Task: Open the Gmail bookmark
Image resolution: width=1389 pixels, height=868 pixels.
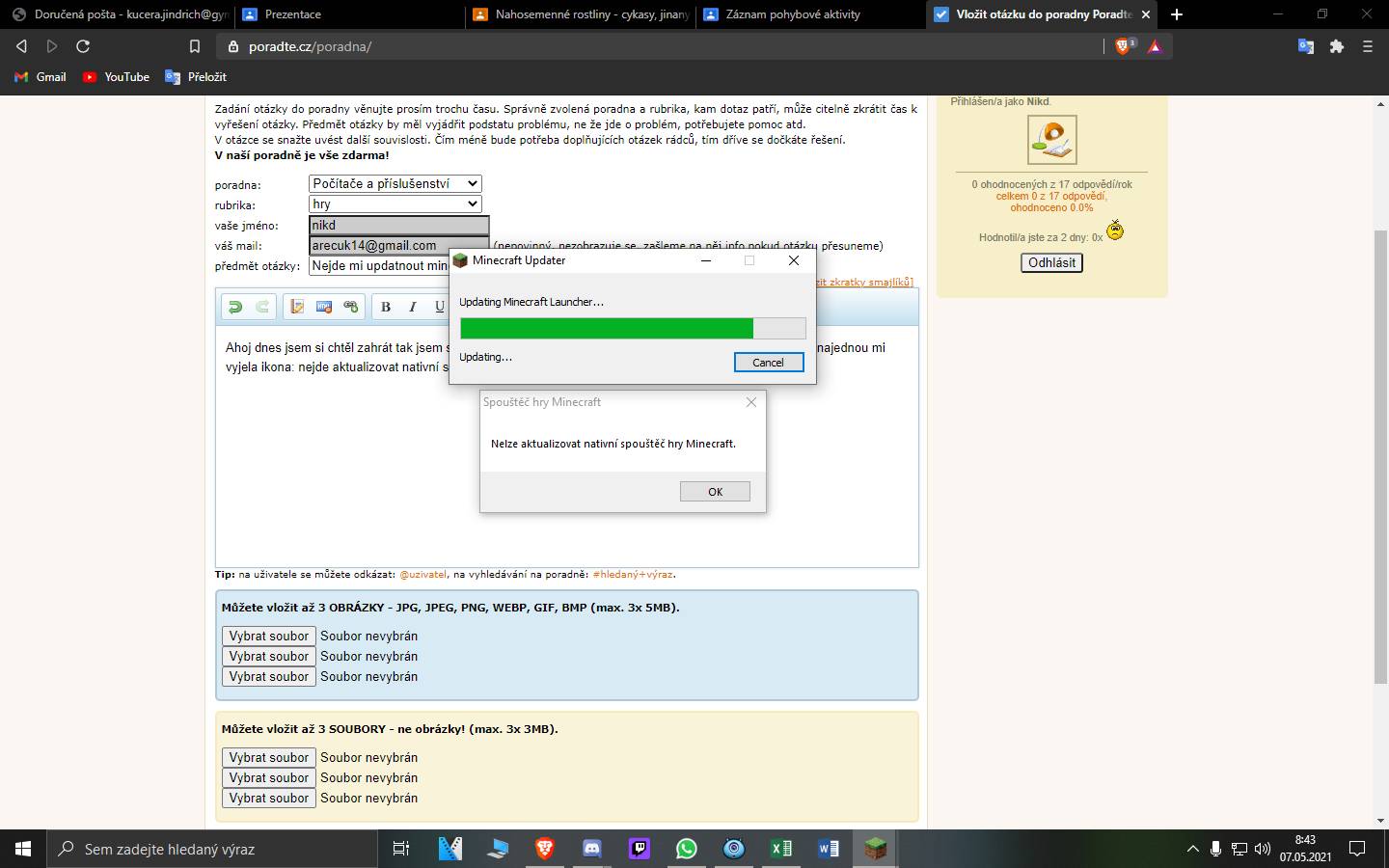Action: pyautogui.click(x=41, y=77)
